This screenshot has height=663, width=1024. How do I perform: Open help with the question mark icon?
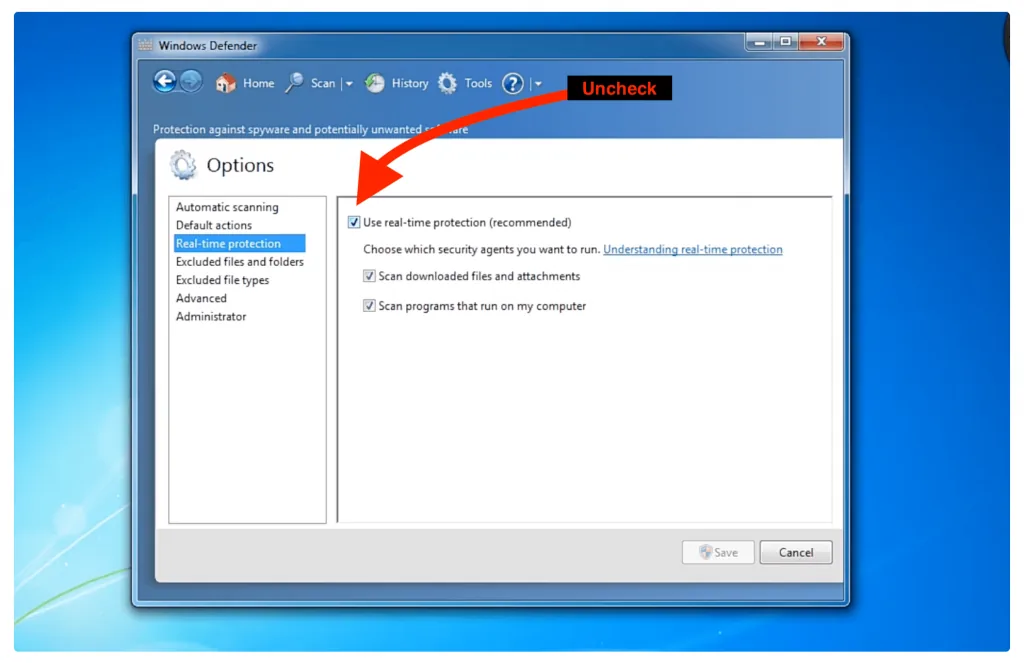click(x=513, y=84)
